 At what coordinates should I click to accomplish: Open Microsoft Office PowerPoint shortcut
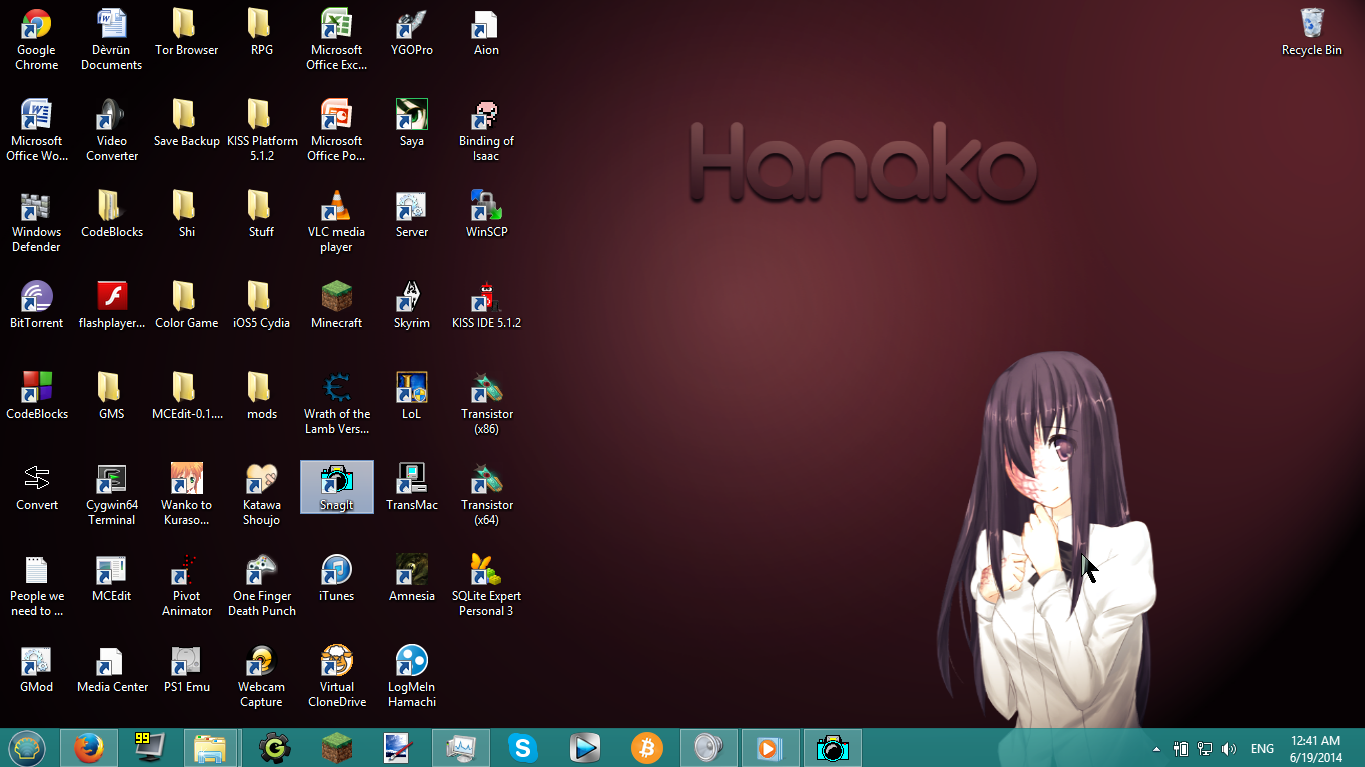337,131
